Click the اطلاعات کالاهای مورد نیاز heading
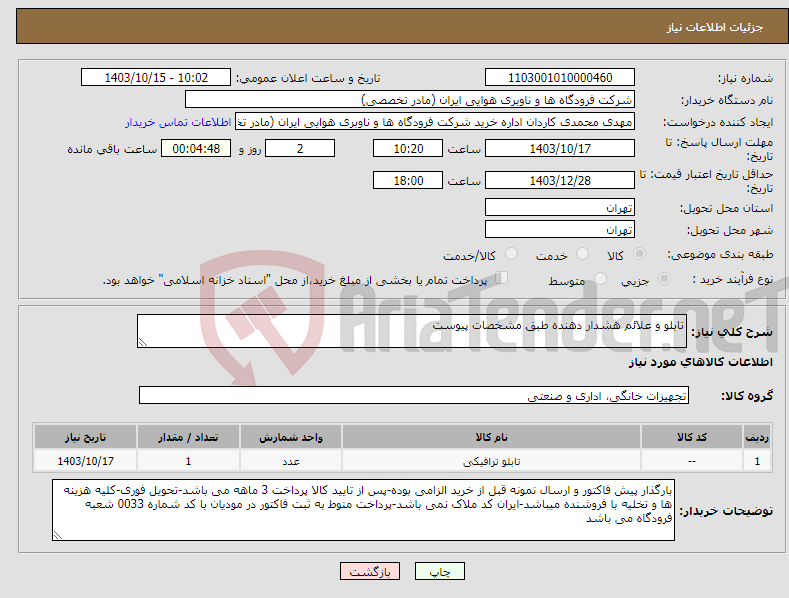The width and height of the screenshot is (789, 598). (700, 362)
